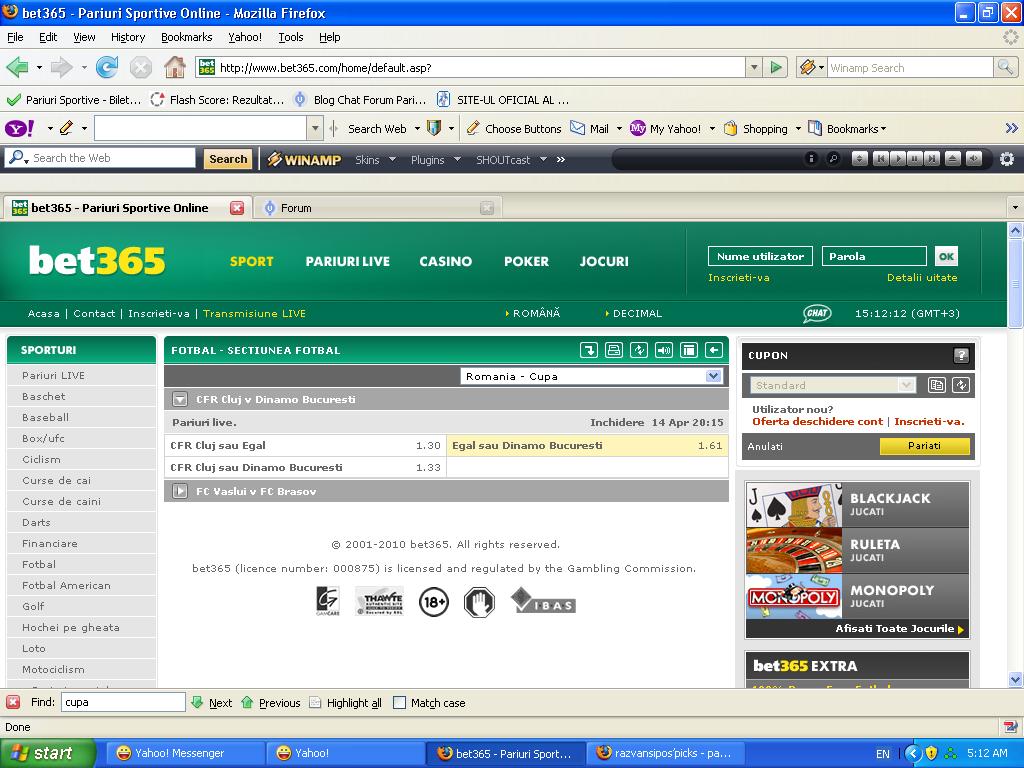1024x768 pixels.
Task: Expand the FC Vaslui v FC Brasov section
Action: (180, 491)
